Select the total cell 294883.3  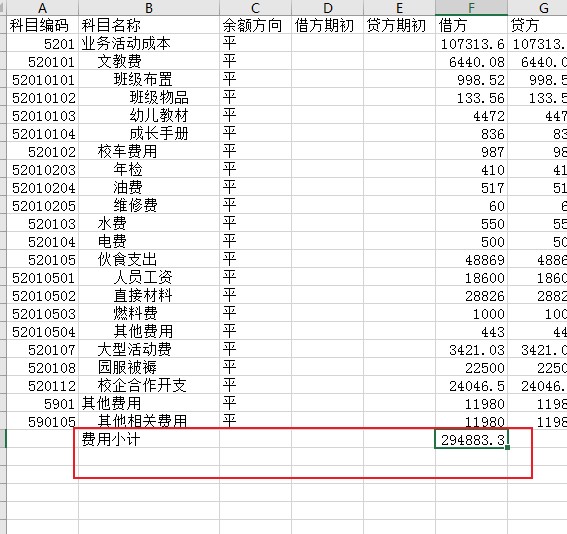pyautogui.click(x=471, y=439)
